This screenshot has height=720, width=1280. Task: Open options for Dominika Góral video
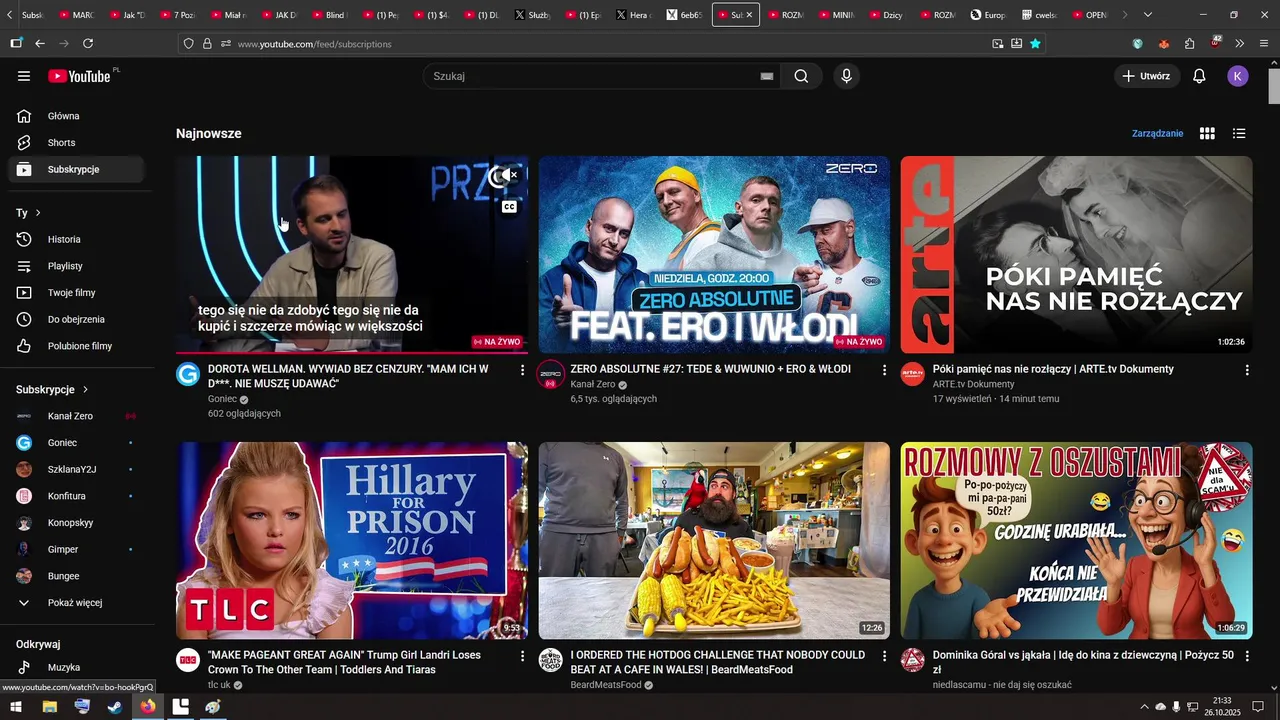[x=1246, y=656]
